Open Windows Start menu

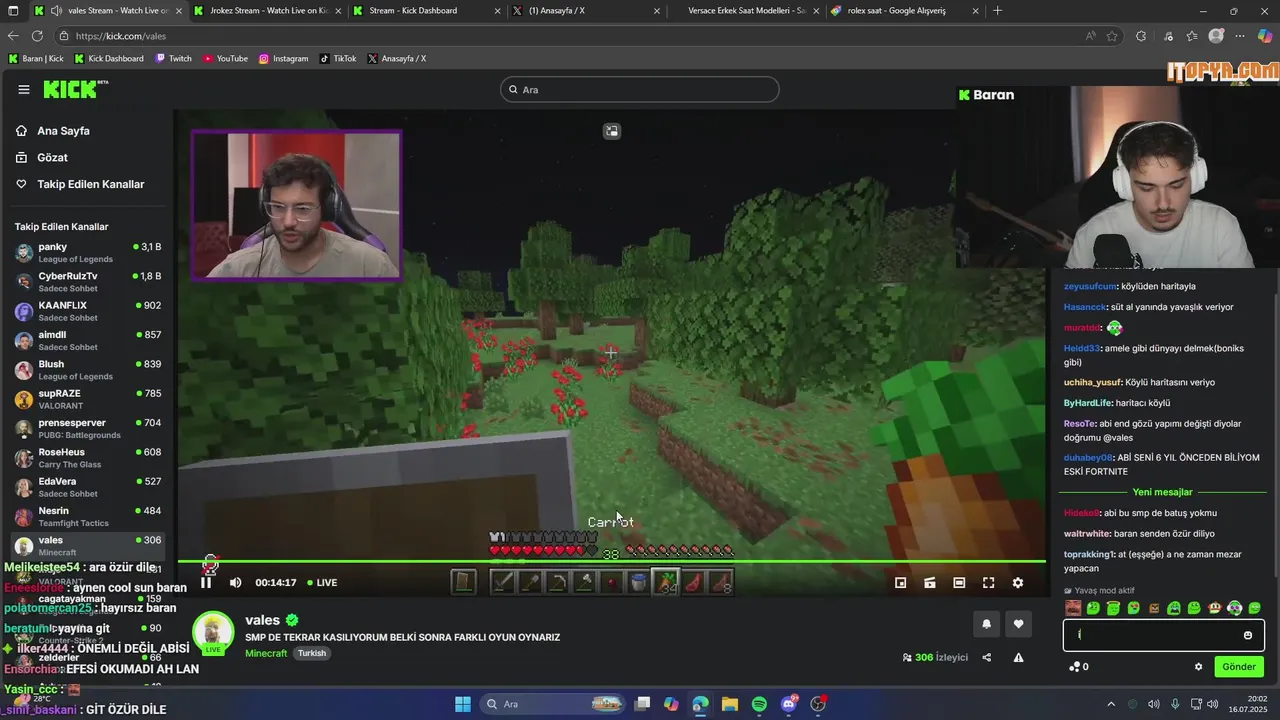[x=462, y=704]
